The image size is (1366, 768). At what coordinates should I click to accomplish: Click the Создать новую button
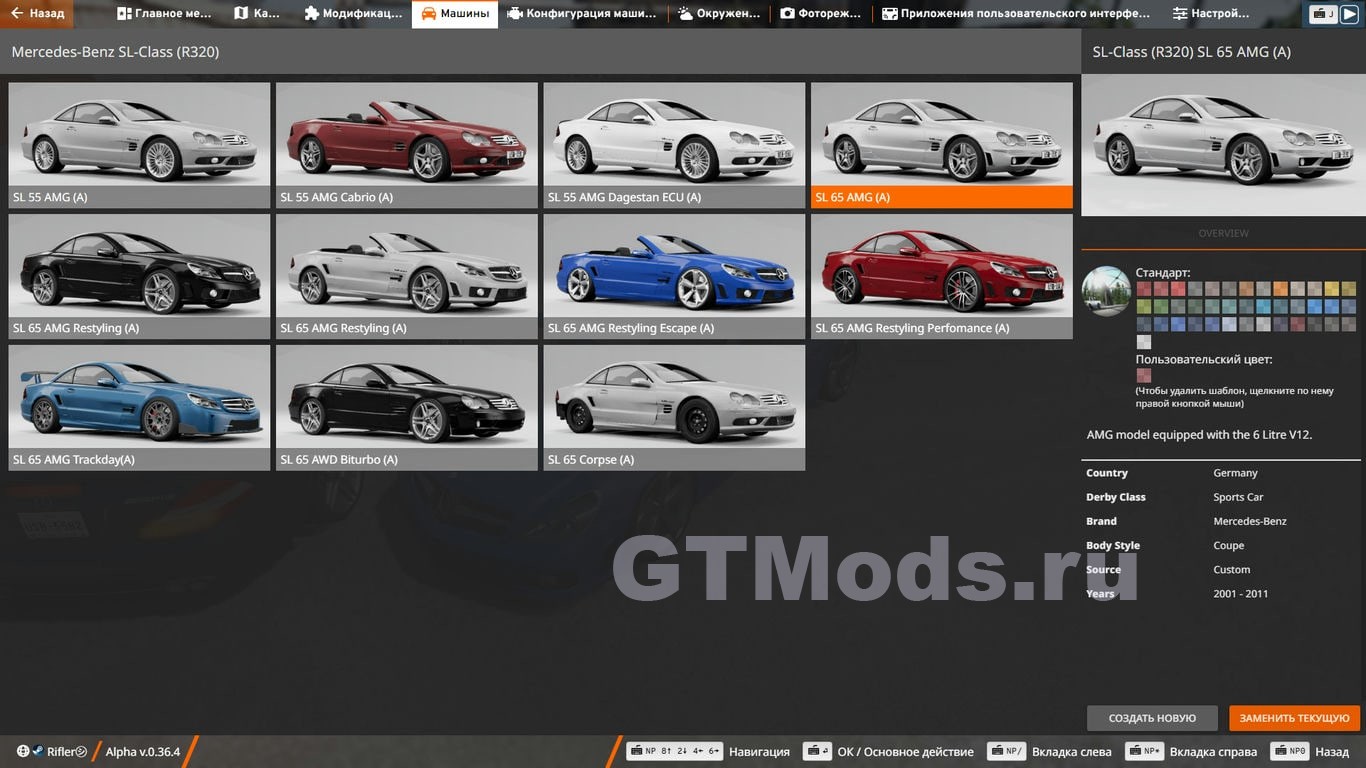[1152, 718]
